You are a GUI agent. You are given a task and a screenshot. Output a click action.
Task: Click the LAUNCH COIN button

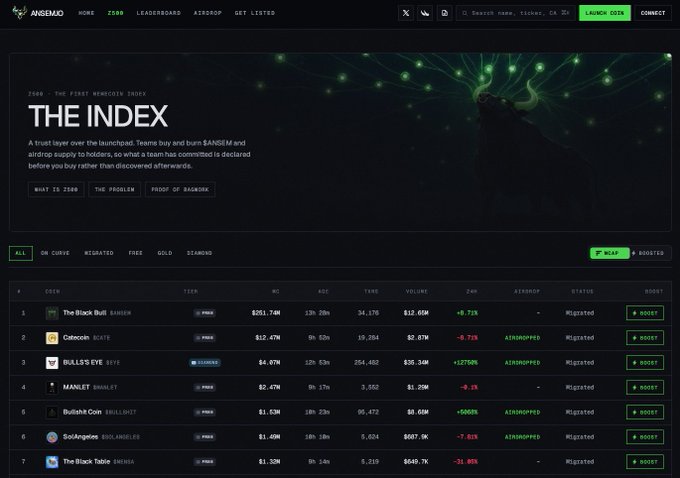tap(605, 13)
